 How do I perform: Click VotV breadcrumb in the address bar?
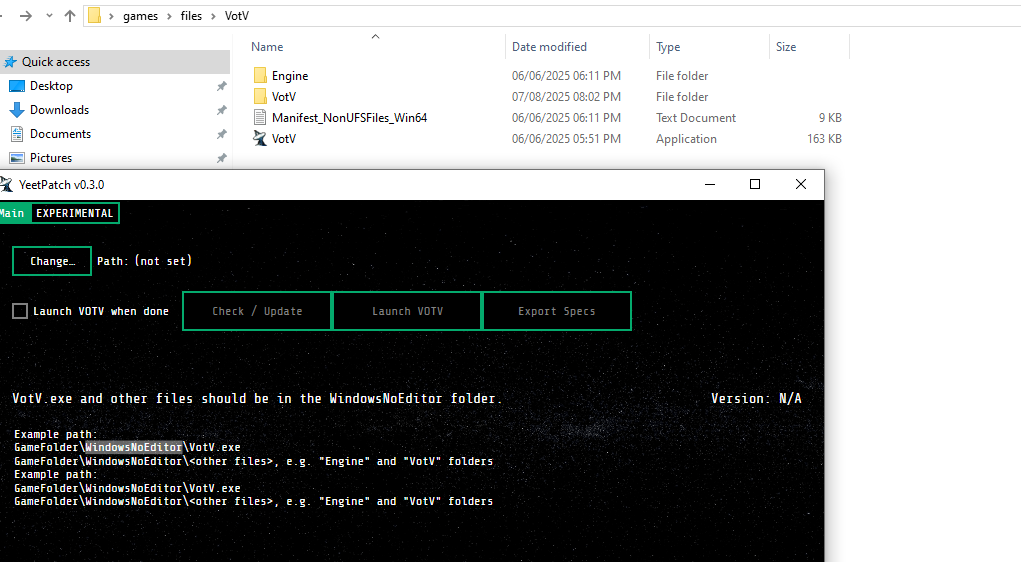(237, 16)
